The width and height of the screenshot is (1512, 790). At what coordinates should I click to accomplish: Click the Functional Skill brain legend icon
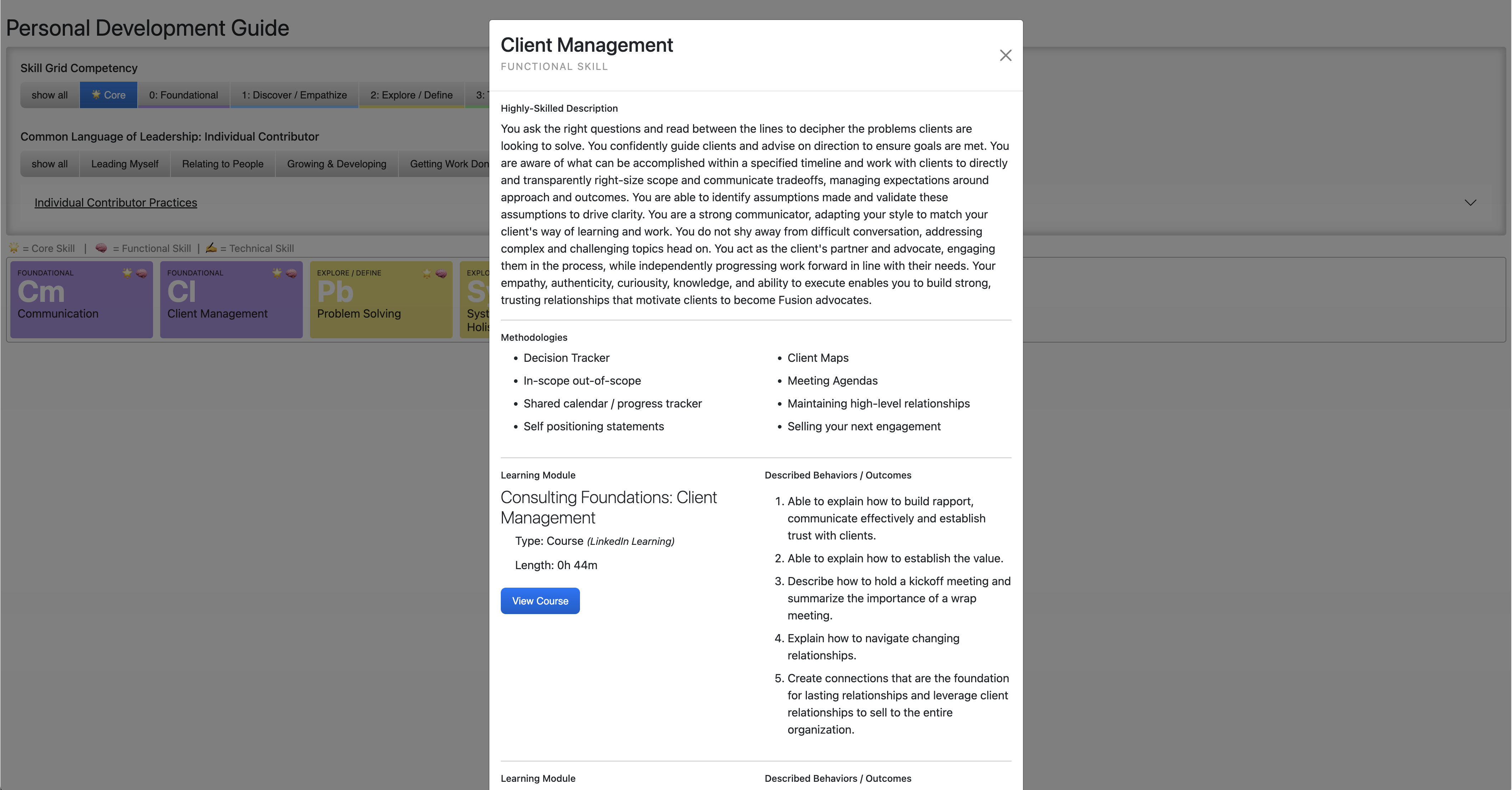(101, 248)
